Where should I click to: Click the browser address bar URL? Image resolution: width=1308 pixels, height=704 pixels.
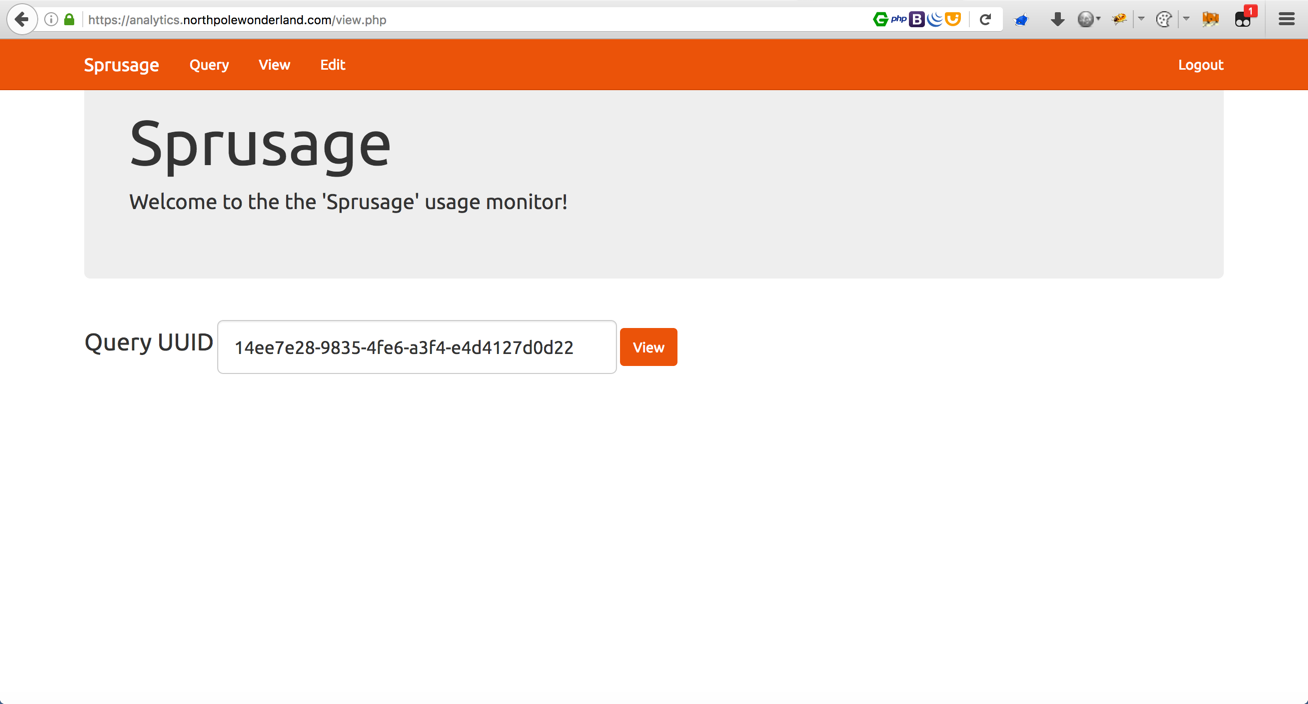(x=237, y=20)
